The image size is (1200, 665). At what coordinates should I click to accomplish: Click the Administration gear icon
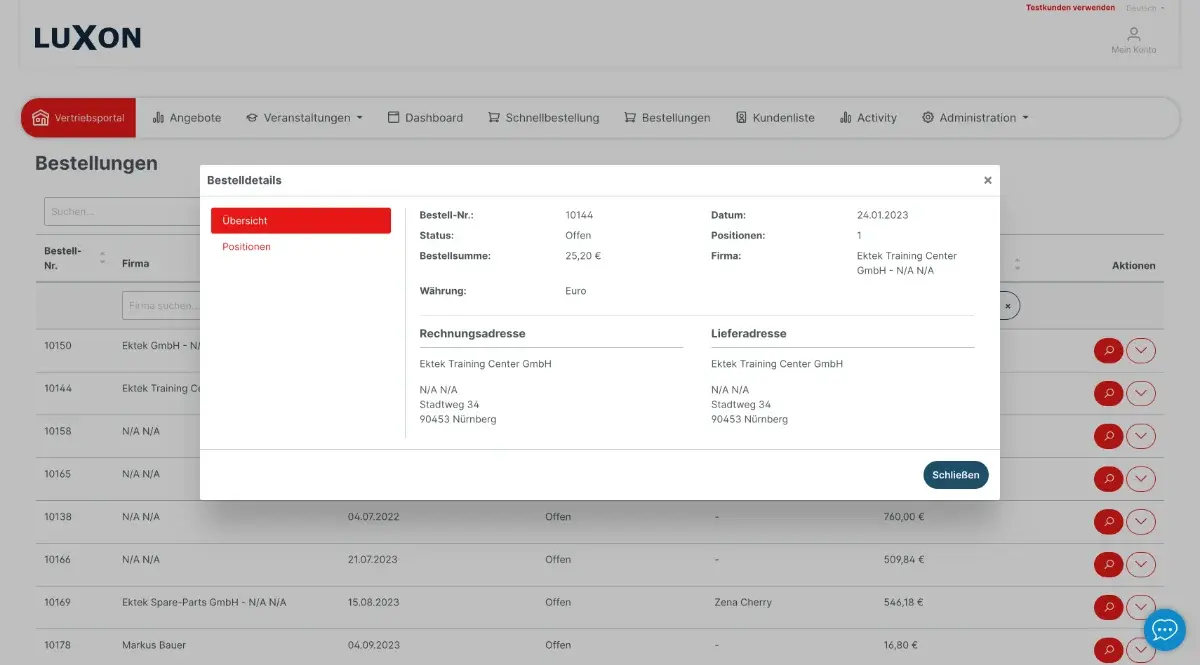(x=928, y=117)
